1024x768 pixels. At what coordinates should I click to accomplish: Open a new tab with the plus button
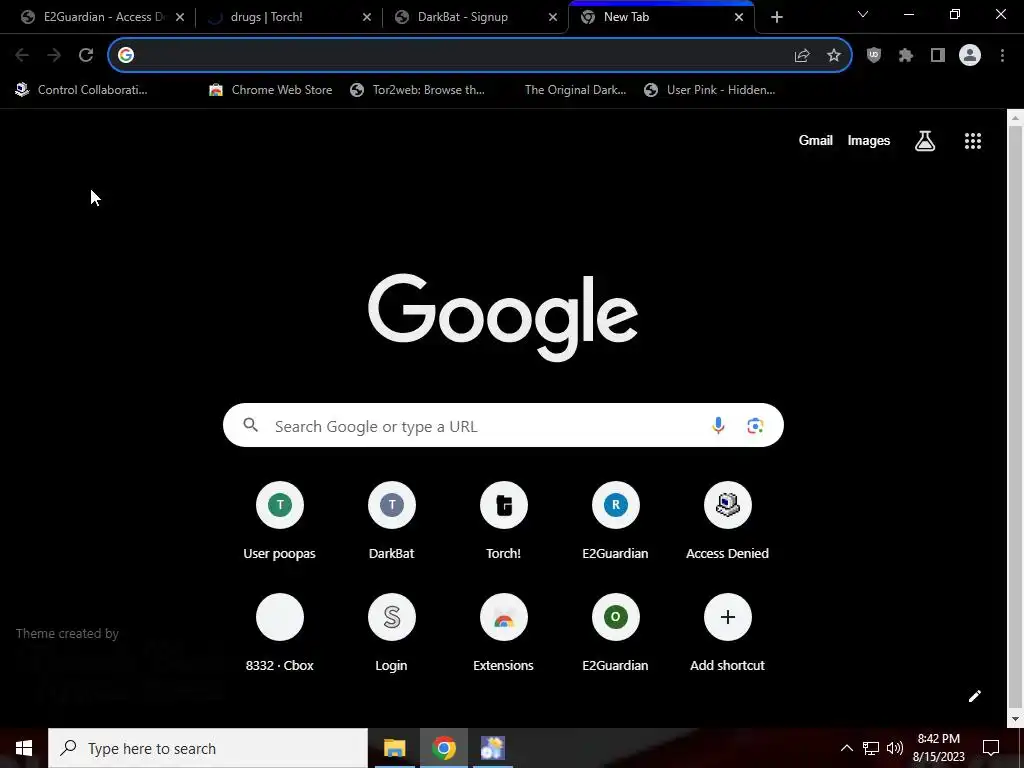(x=776, y=17)
